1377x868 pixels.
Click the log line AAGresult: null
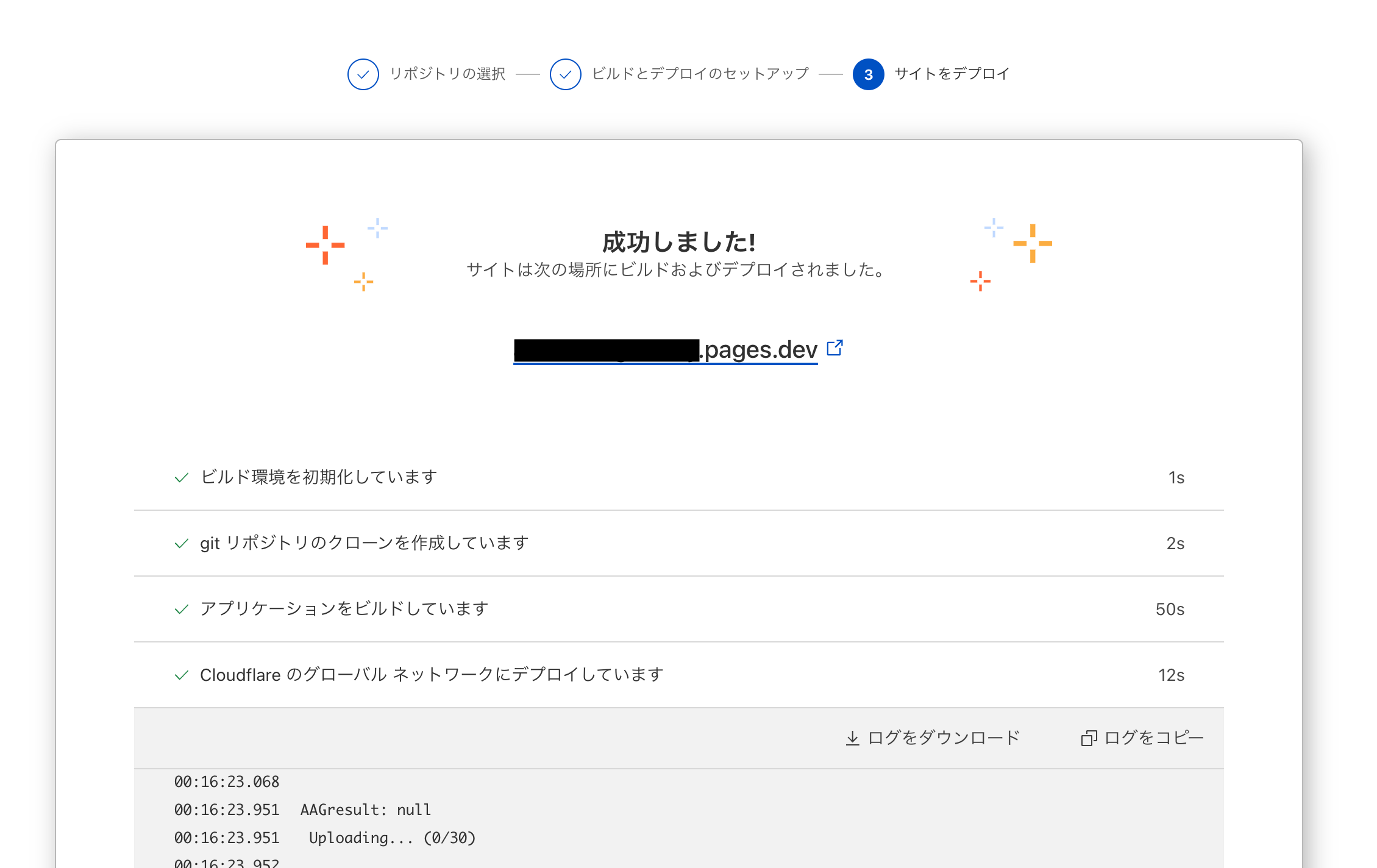point(366,810)
